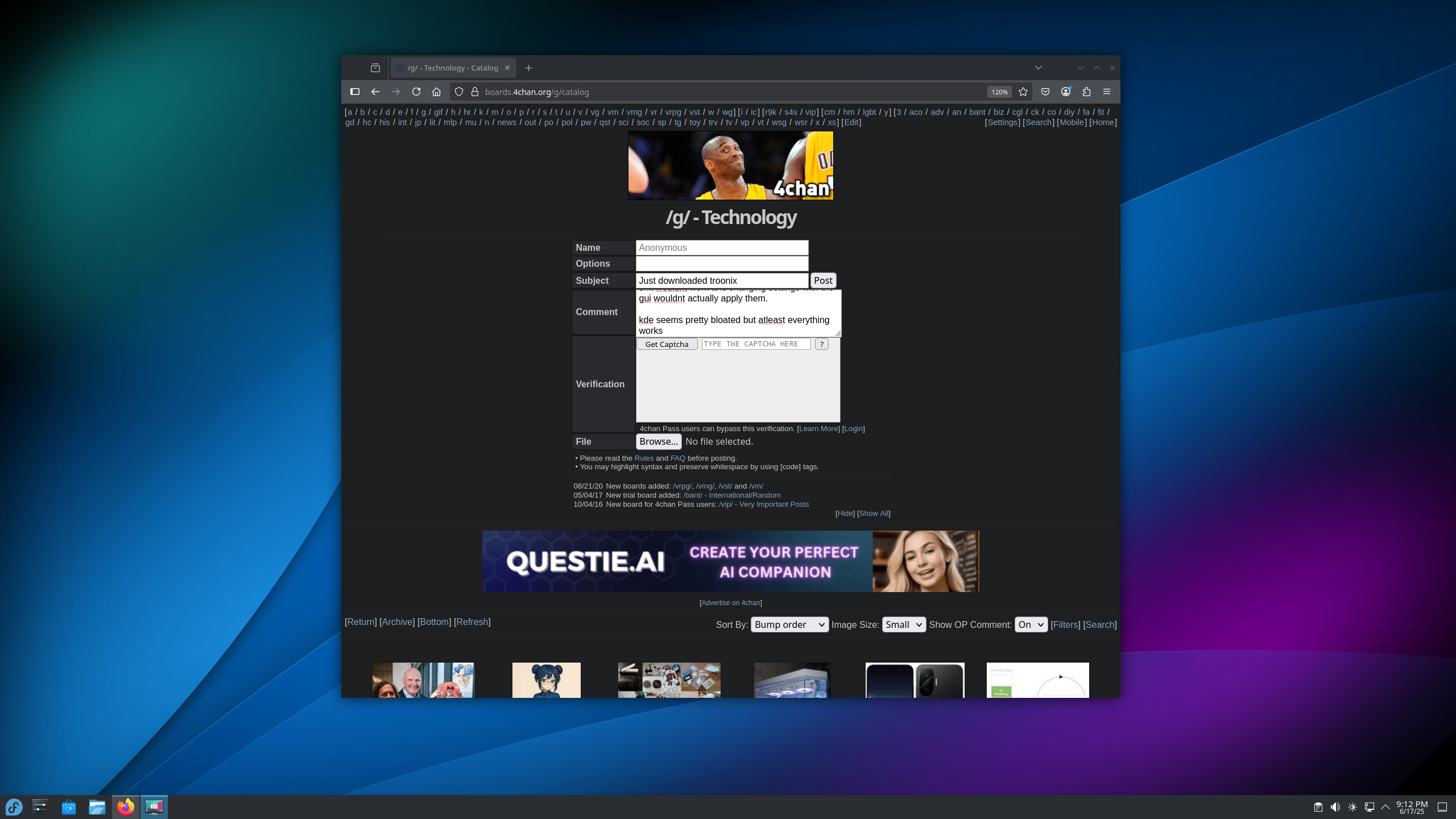Open the Show OP Comment On dropdown

(1031, 624)
